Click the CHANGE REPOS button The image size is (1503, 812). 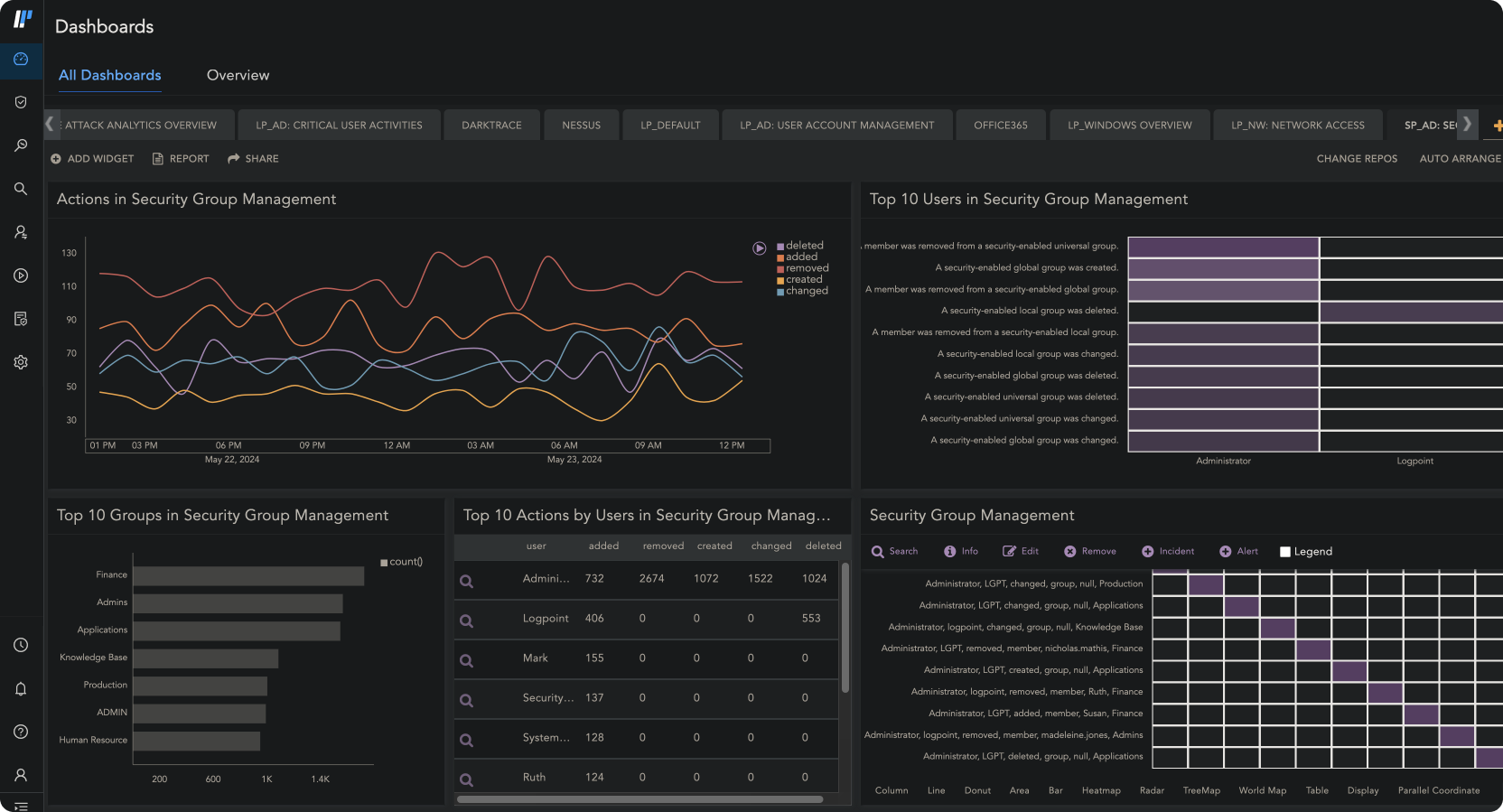[1356, 159]
